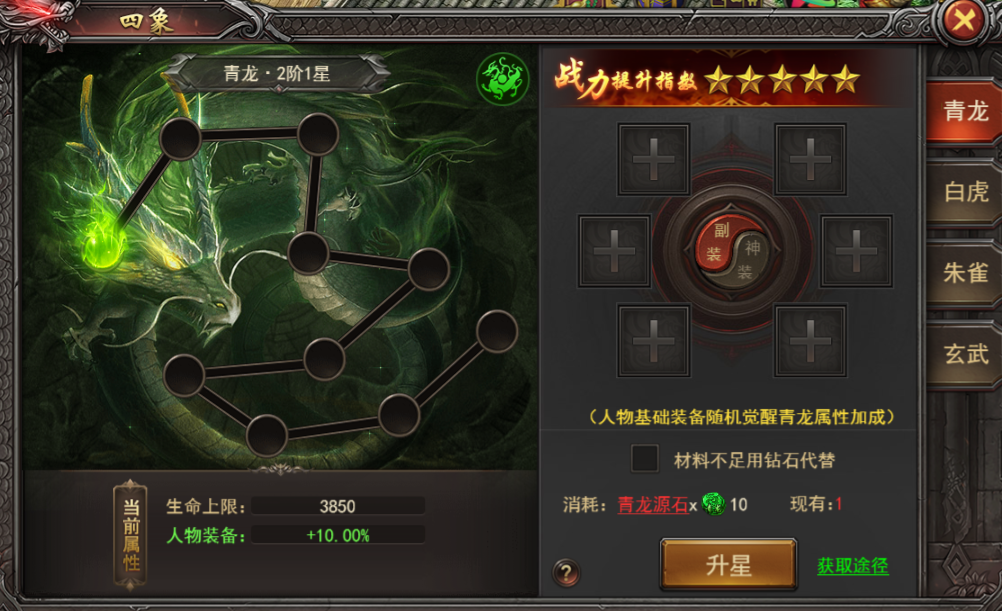Viewport: 1002px width, 611px height.
Task: Add equipment in bottom-right plus slot
Action: coord(810,341)
